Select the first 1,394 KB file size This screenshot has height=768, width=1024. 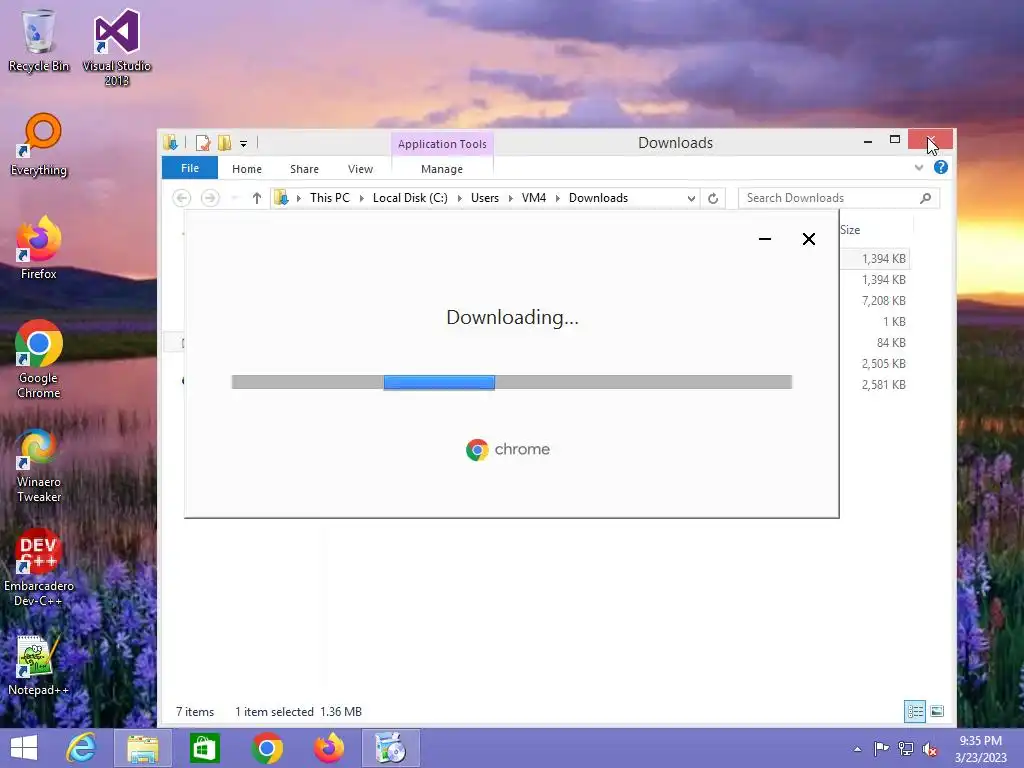[x=884, y=259]
